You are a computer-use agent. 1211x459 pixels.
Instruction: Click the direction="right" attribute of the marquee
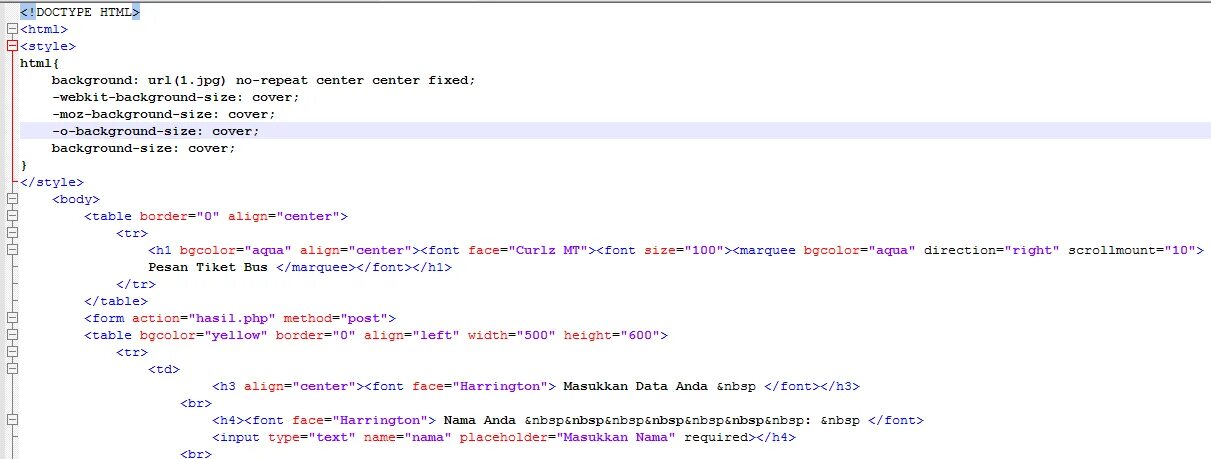click(992, 250)
